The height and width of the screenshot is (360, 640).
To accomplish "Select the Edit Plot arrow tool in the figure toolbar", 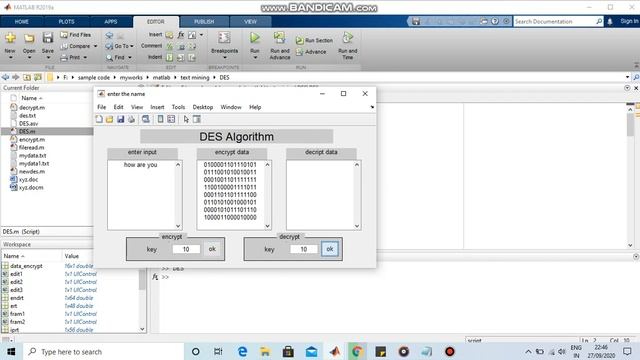I will (x=186, y=119).
